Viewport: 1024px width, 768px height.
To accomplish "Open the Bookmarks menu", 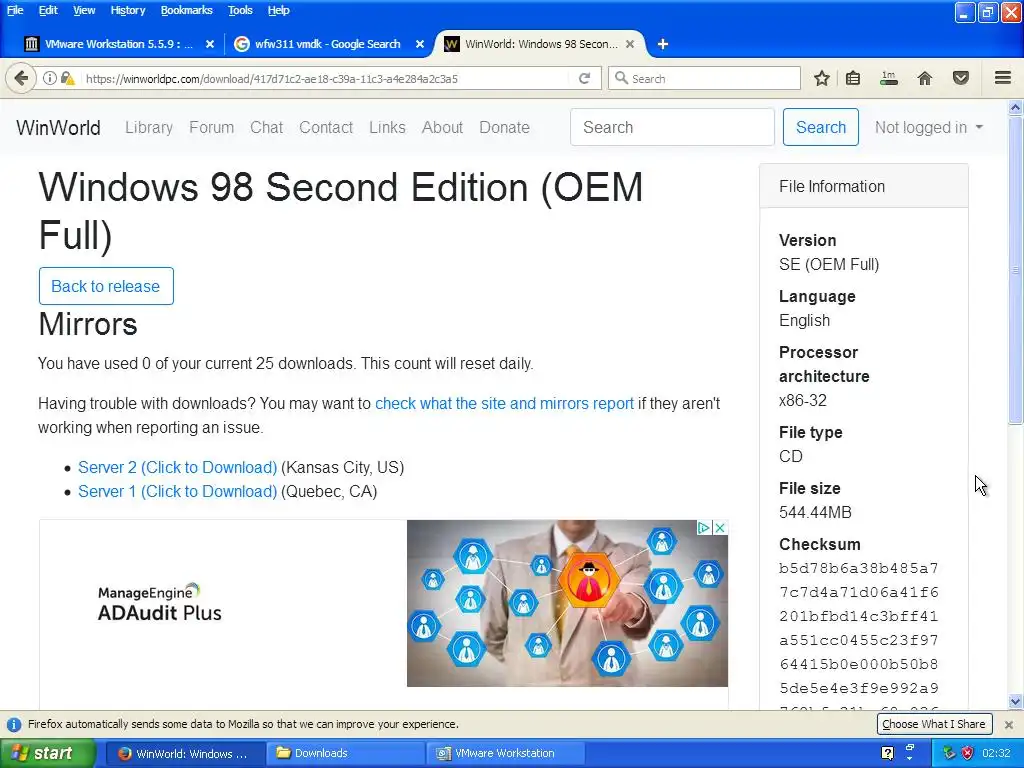I will point(187,10).
